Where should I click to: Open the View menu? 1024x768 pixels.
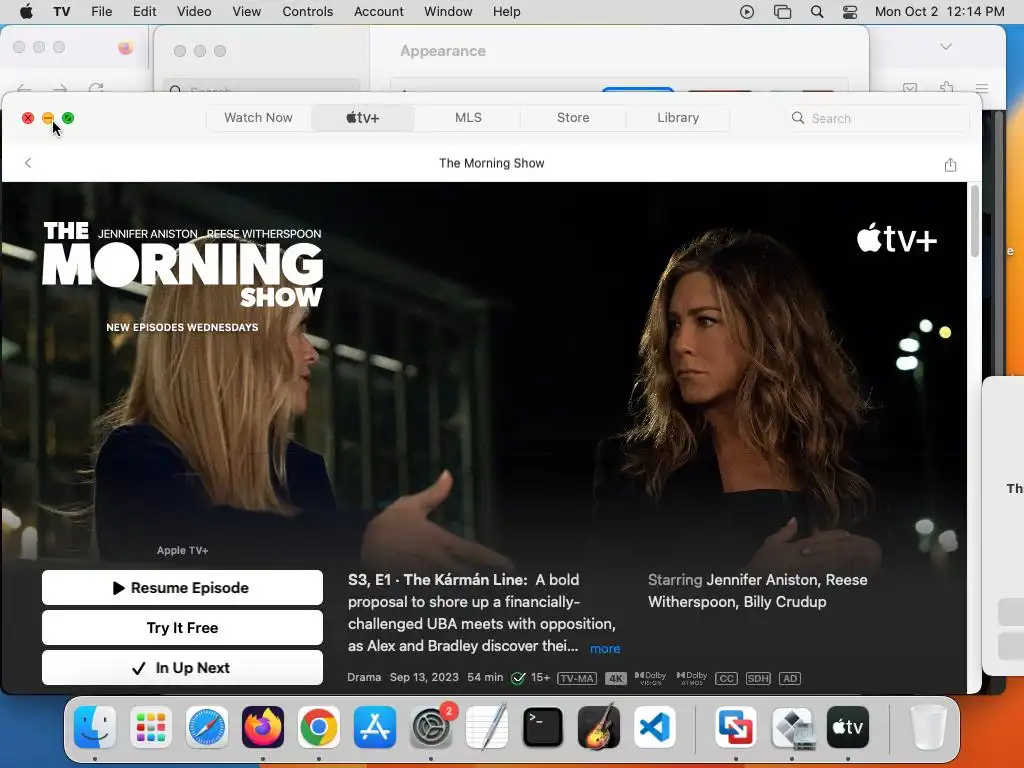click(246, 12)
